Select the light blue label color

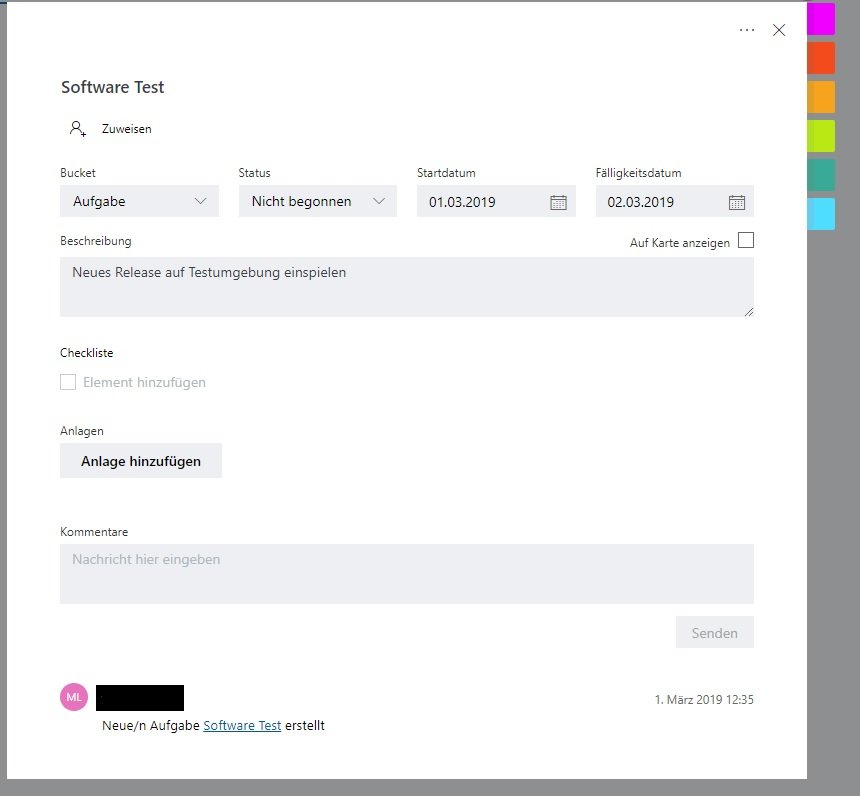click(x=821, y=213)
